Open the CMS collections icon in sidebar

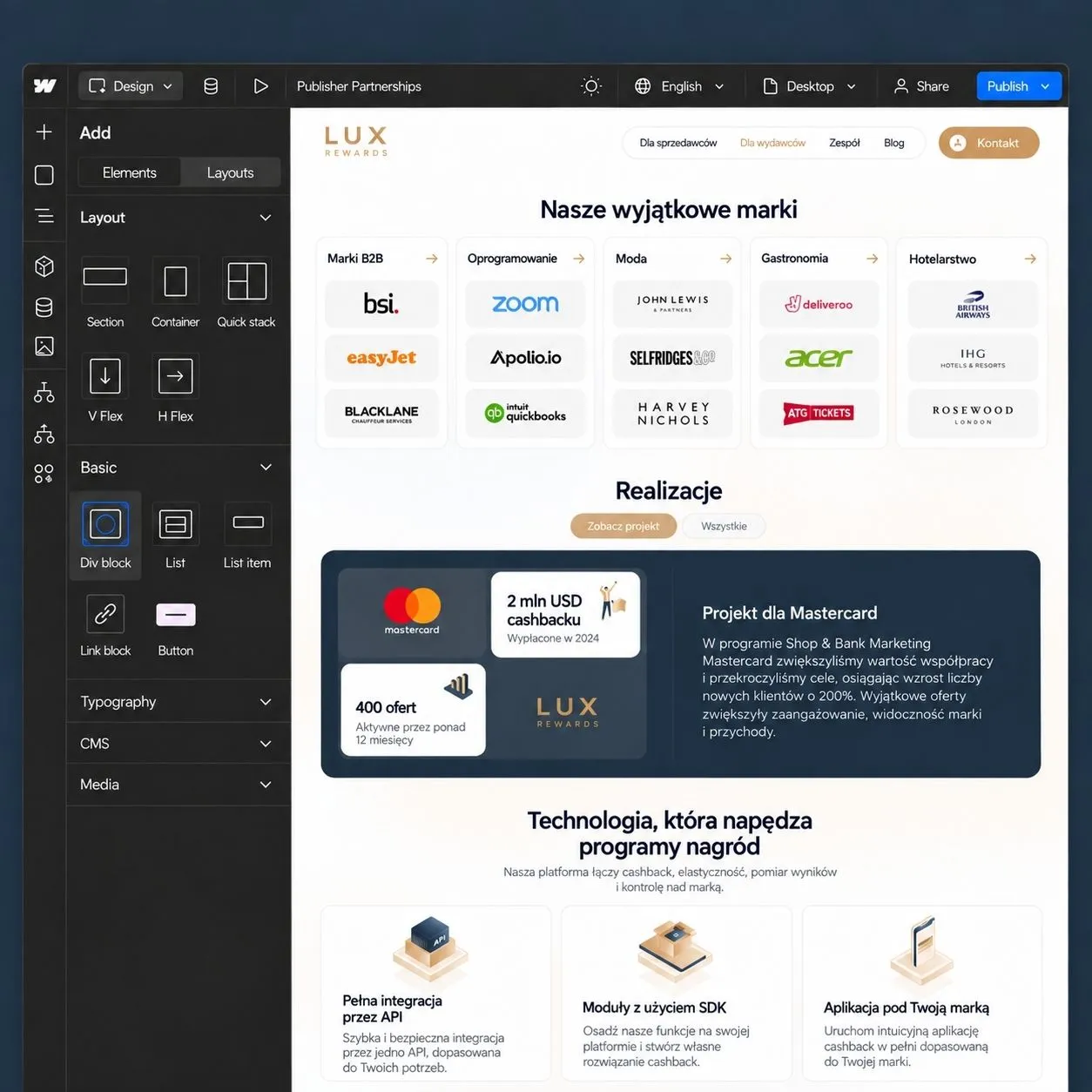click(x=44, y=307)
